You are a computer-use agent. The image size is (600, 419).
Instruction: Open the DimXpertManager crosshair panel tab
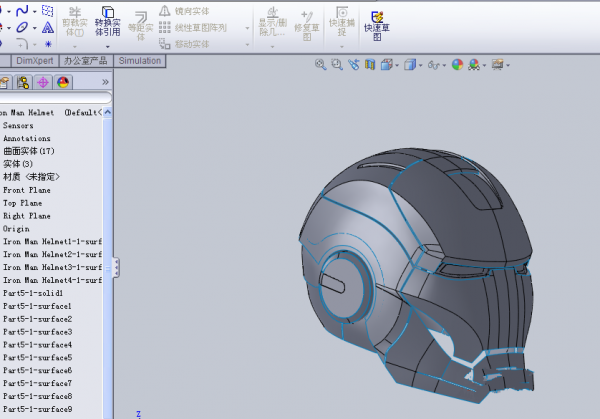click(x=43, y=83)
